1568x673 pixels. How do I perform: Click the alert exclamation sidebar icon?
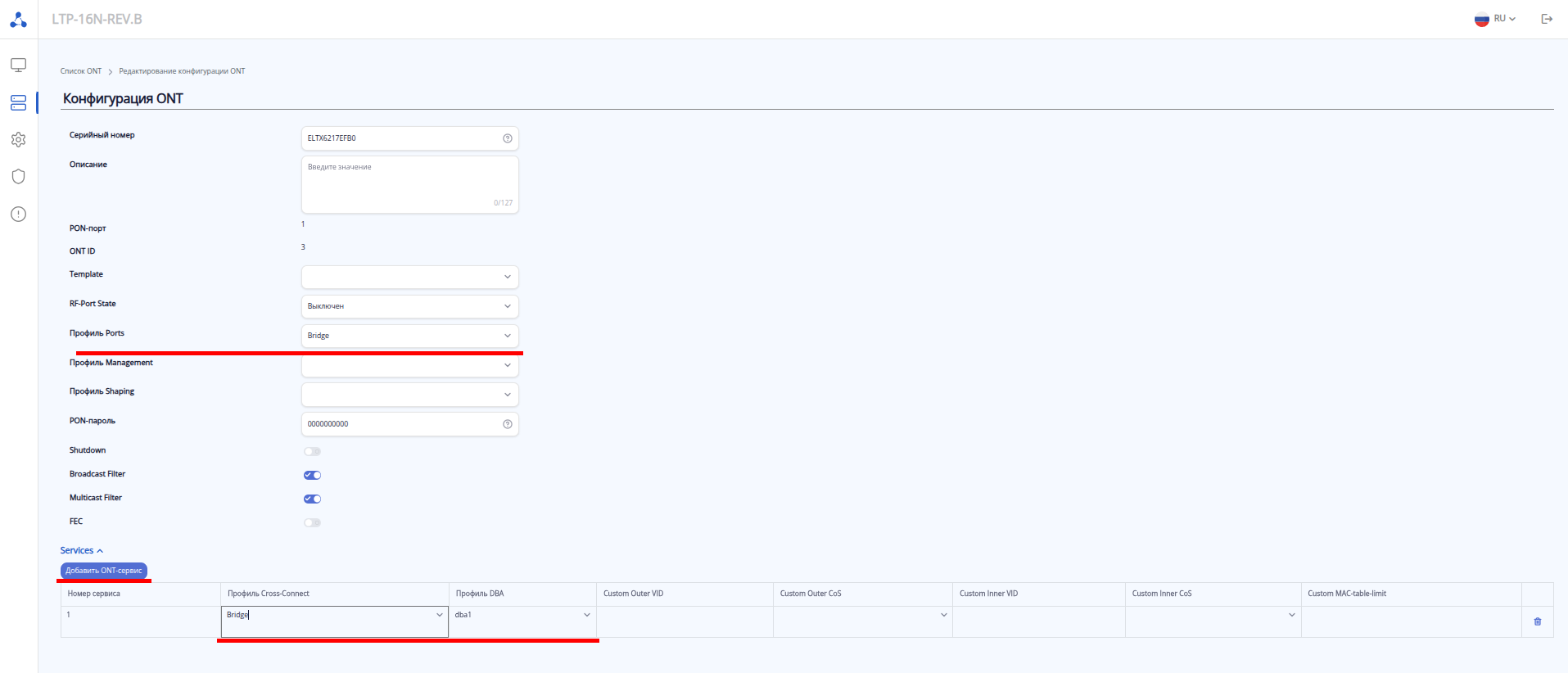click(x=18, y=215)
